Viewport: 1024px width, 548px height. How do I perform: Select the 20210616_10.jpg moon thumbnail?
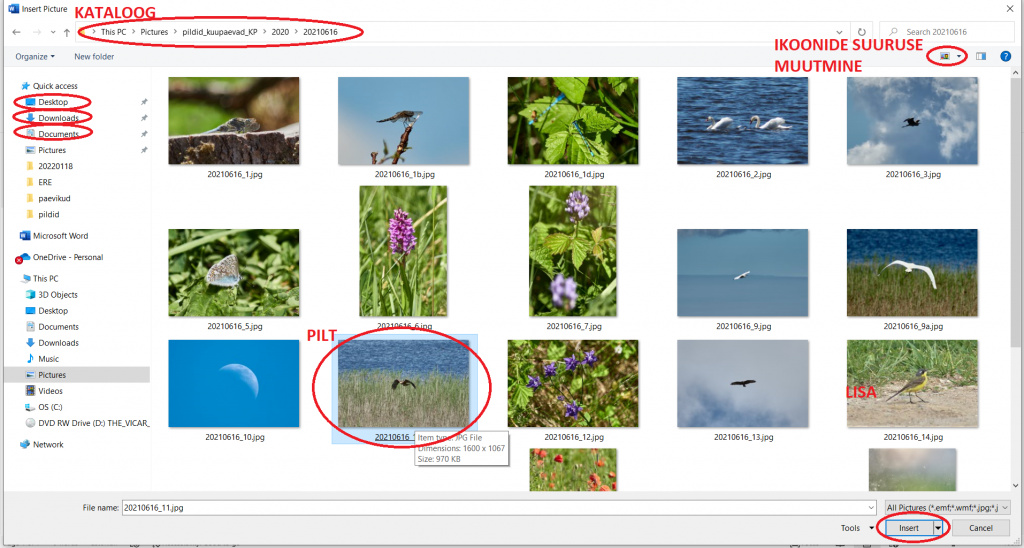click(233, 384)
